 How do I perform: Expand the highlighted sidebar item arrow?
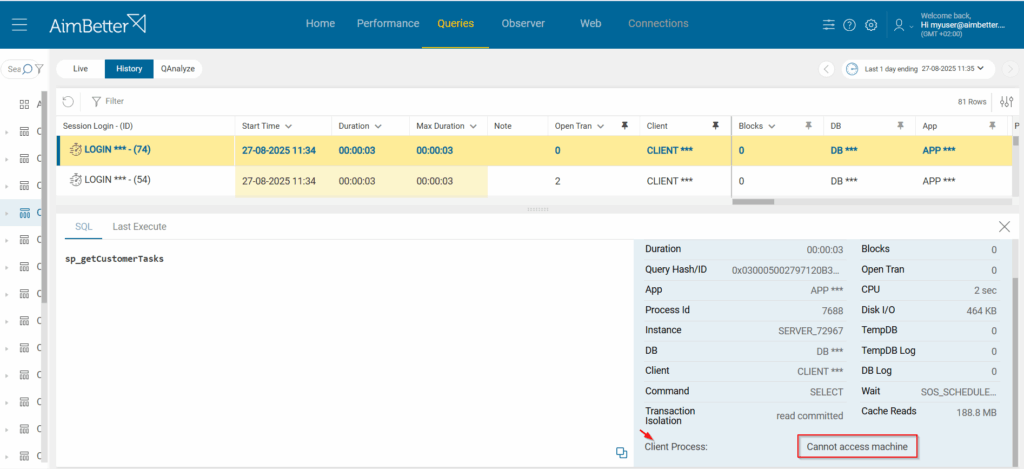(x=7, y=212)
